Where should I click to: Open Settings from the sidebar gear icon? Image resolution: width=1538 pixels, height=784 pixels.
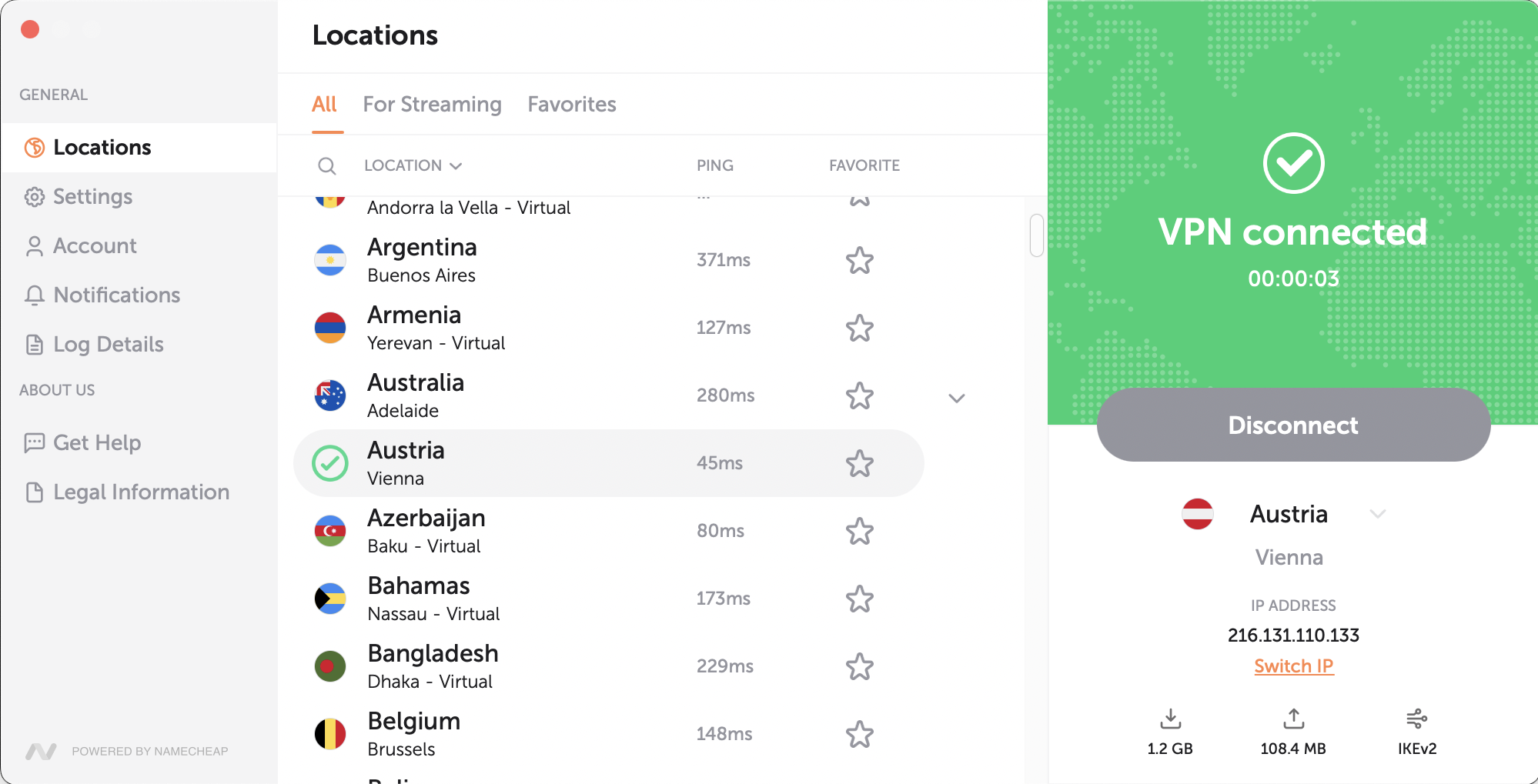pyautogui.click(x=34, y=197)
